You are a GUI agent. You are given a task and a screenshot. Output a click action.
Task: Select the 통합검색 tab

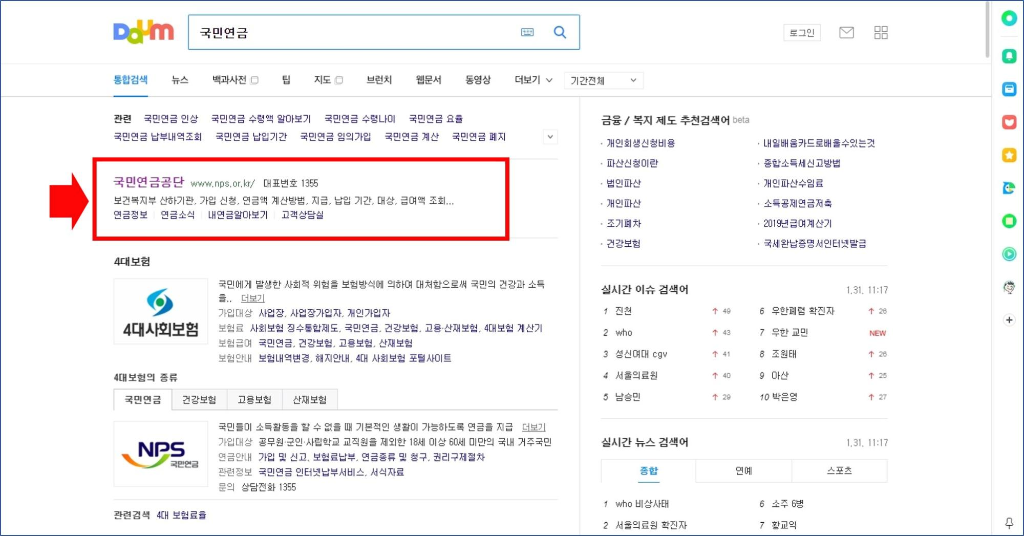pos(131,80)
